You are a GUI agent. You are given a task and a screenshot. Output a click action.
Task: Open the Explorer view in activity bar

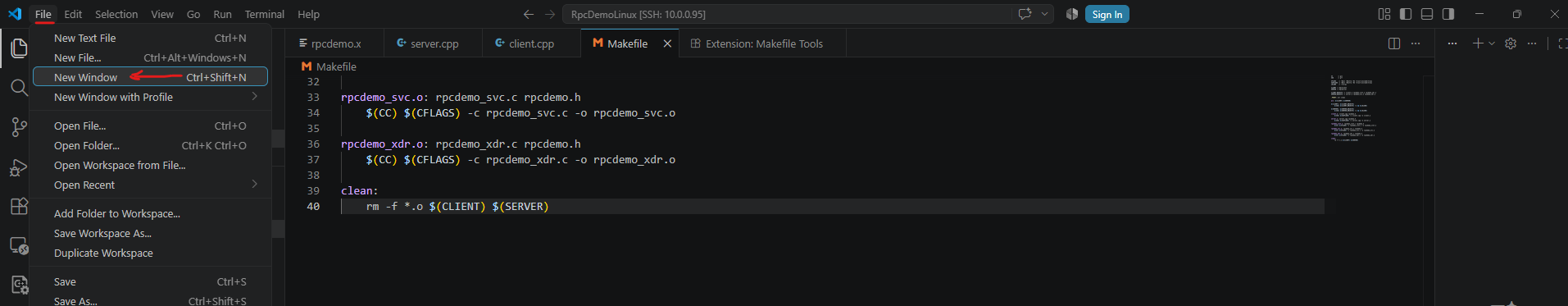[x=19, y=48]
